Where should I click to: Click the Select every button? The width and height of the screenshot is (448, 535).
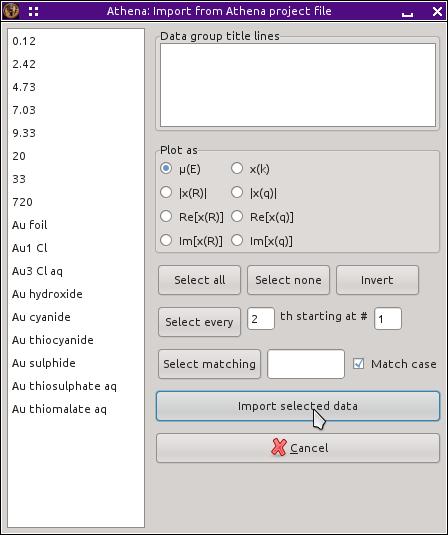click(200, 322)
